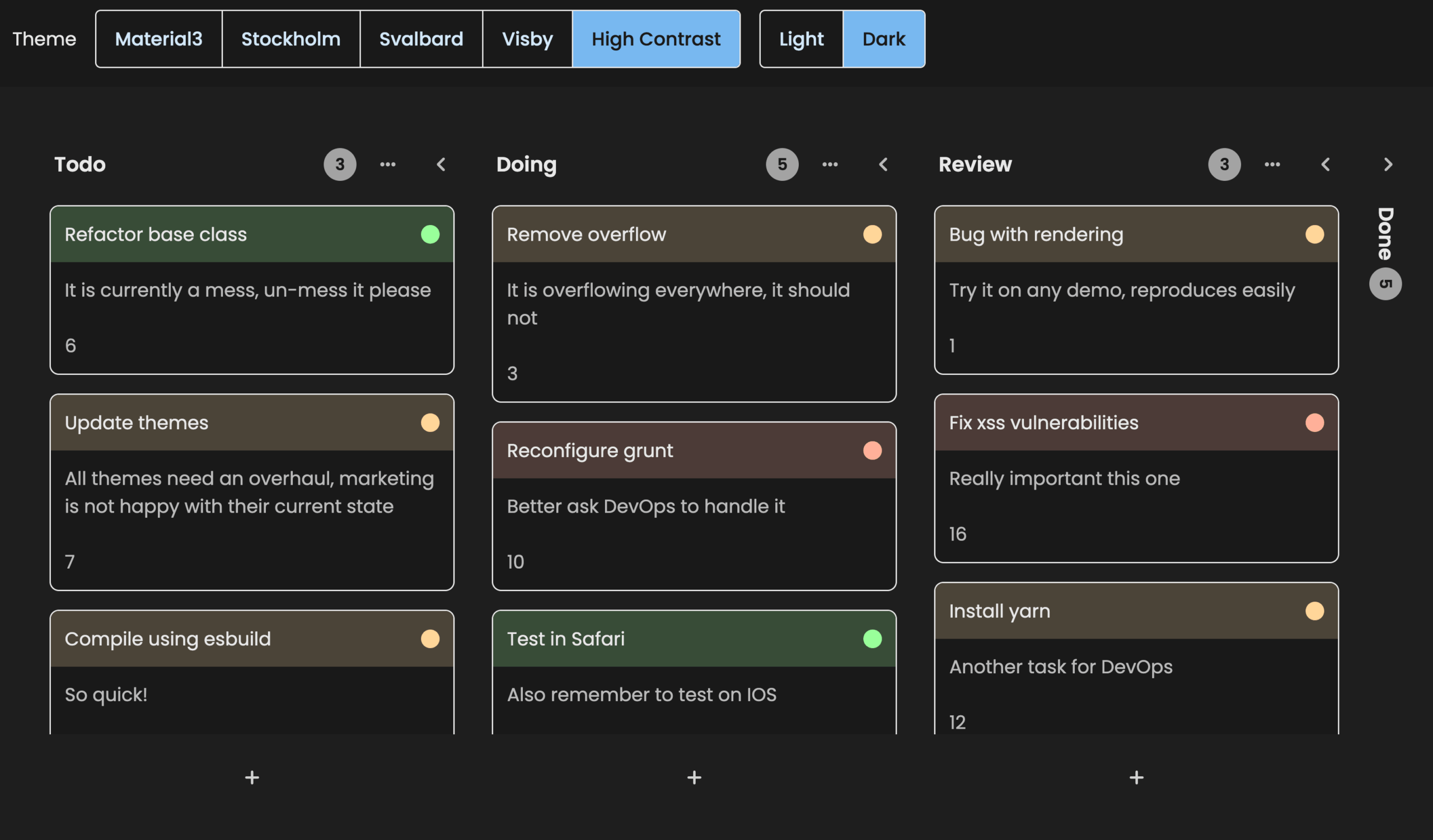Screen dimensions: 1433x840
Task: Add a new card to Review column
Action: click(1136, 777)
